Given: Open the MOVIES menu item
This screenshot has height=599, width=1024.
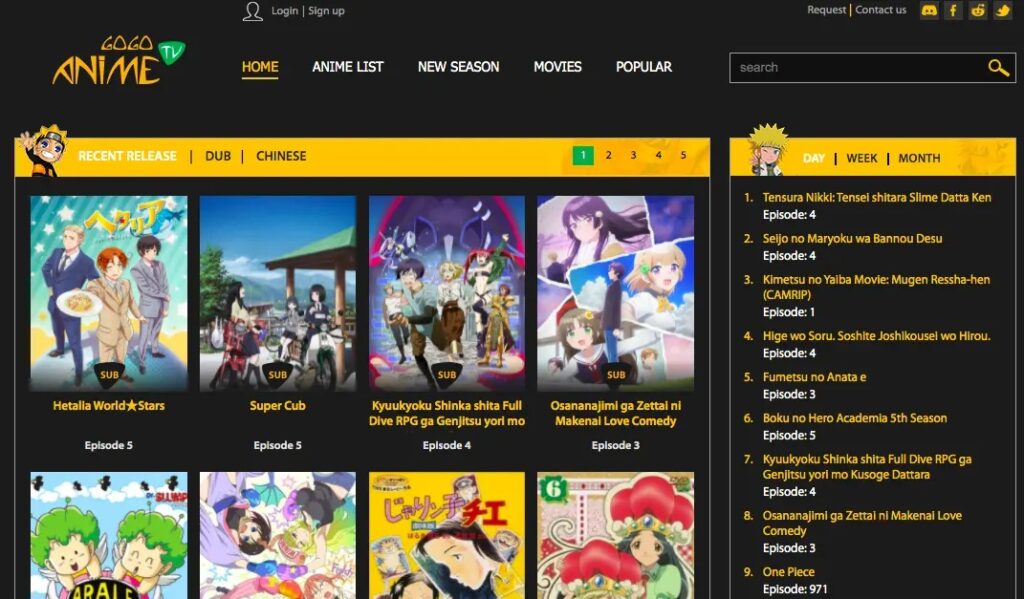Looking at the screenshot, I should (x=557, y=67).
